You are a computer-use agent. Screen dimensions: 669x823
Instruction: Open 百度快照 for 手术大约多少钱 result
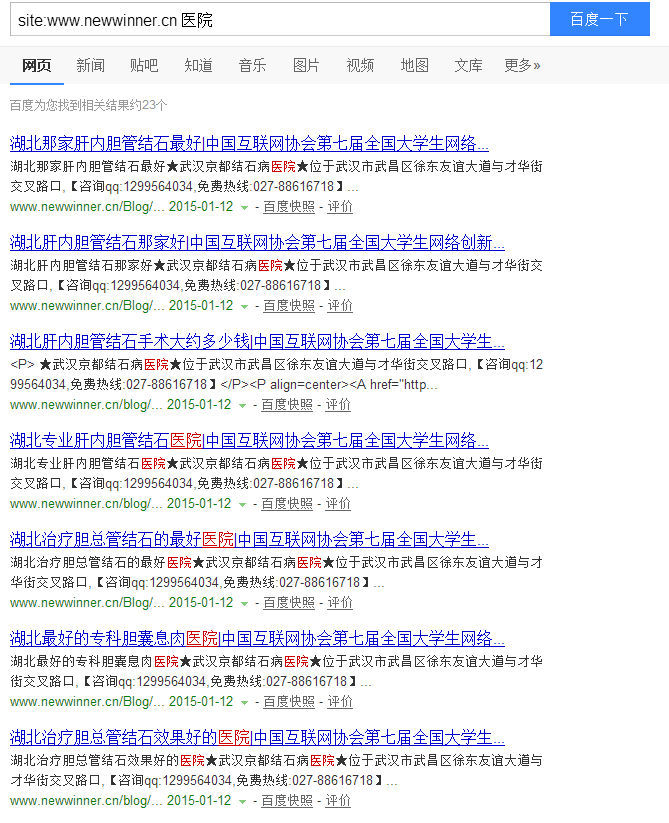pos(287,405)
